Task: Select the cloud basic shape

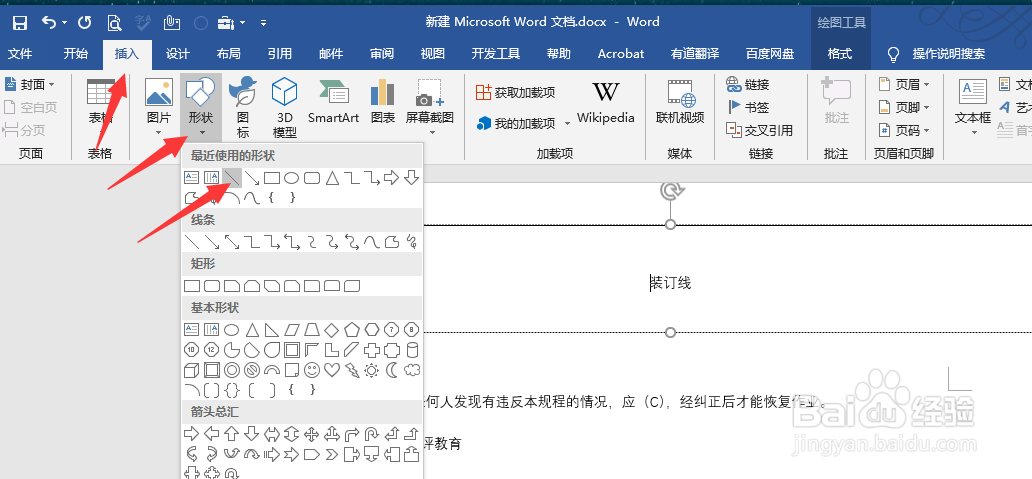Action: [x=412, y=370]
